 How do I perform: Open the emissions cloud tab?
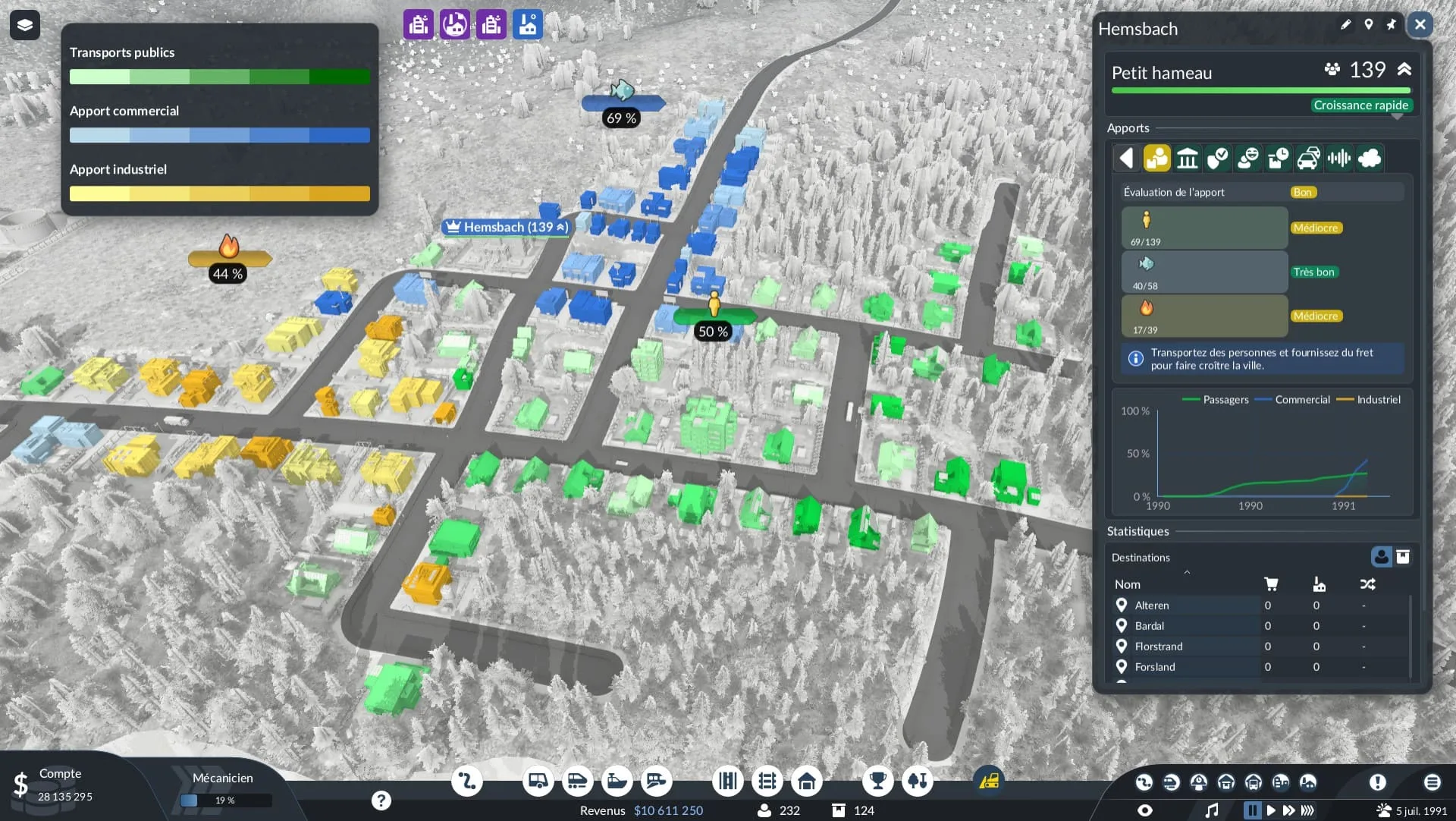tap(1370, 158)
